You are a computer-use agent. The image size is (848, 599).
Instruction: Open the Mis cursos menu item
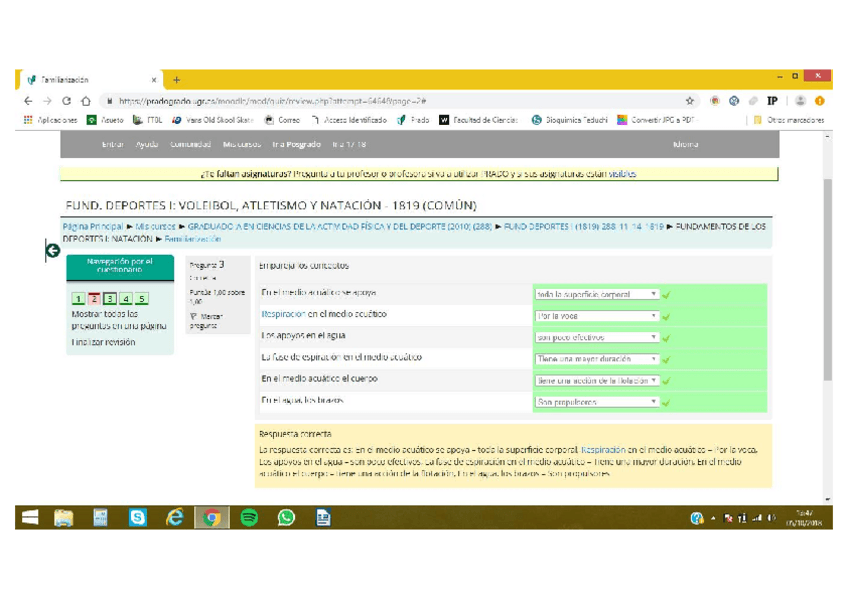(242, 145)
